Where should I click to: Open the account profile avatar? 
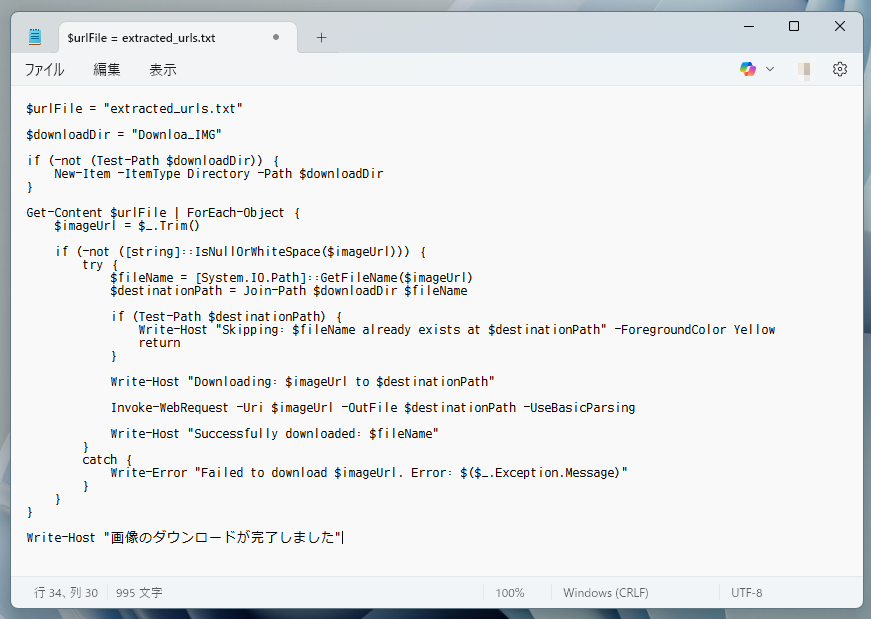click(x=804, y=69)
